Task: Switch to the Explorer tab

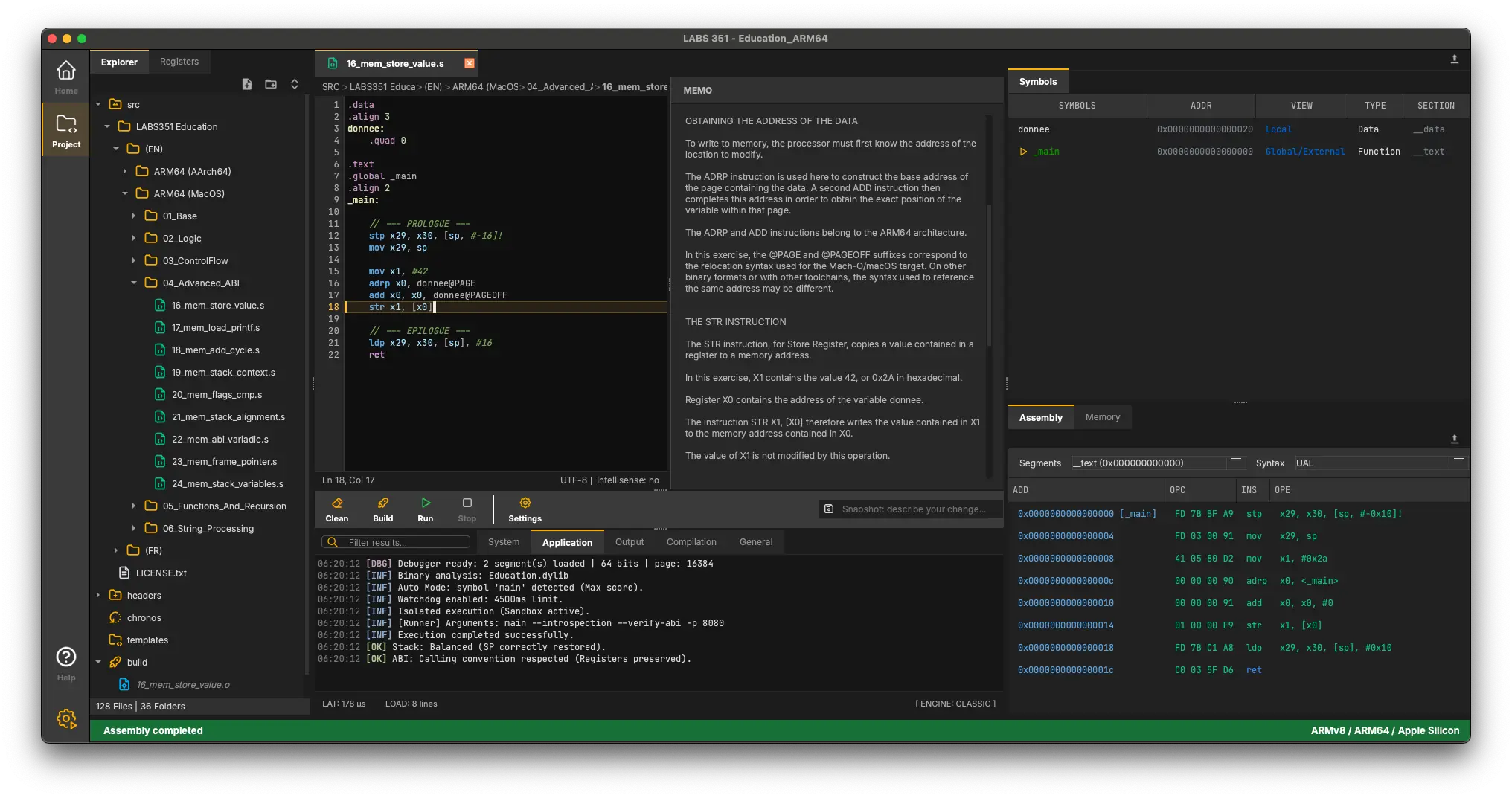Action: (x=119, y=62)
